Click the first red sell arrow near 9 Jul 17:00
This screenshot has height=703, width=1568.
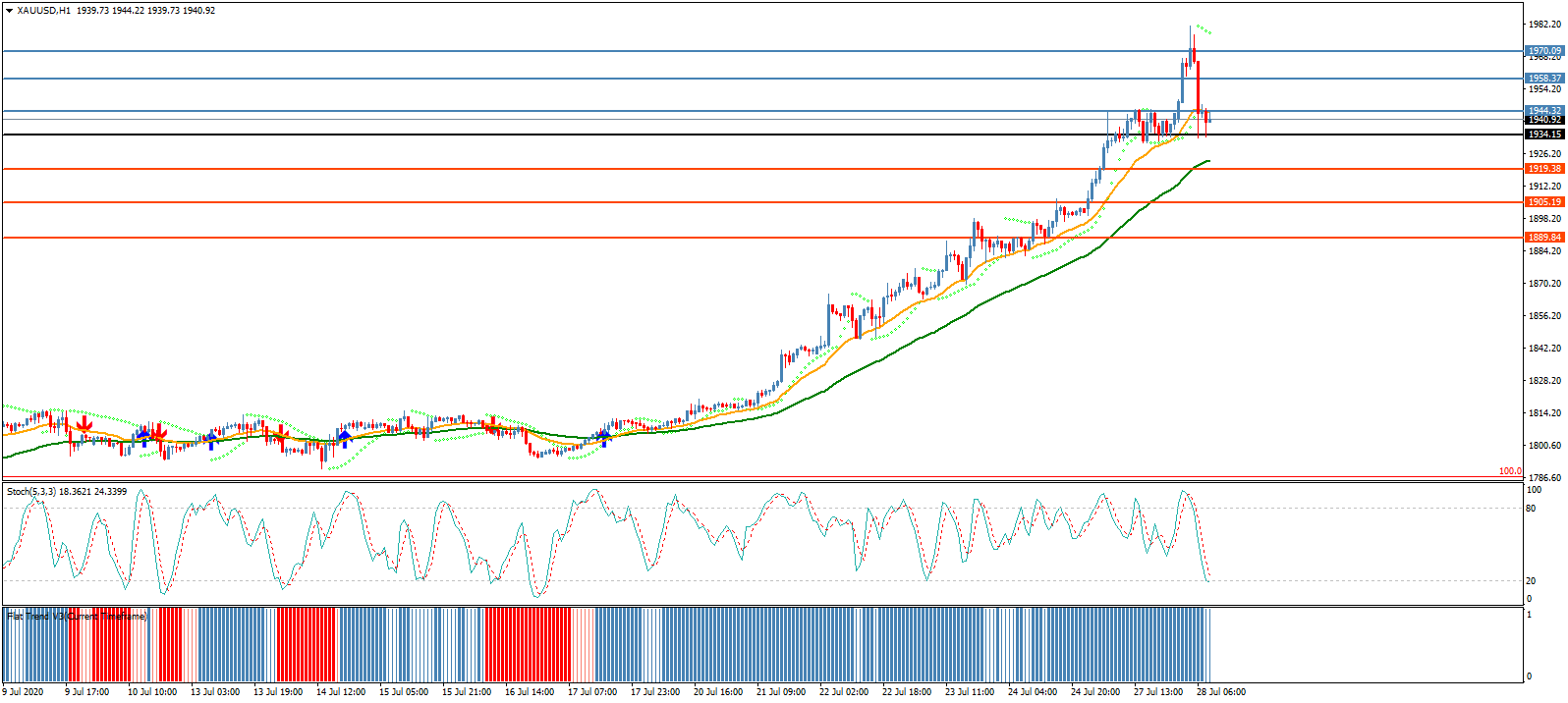(x=84, y=424)
